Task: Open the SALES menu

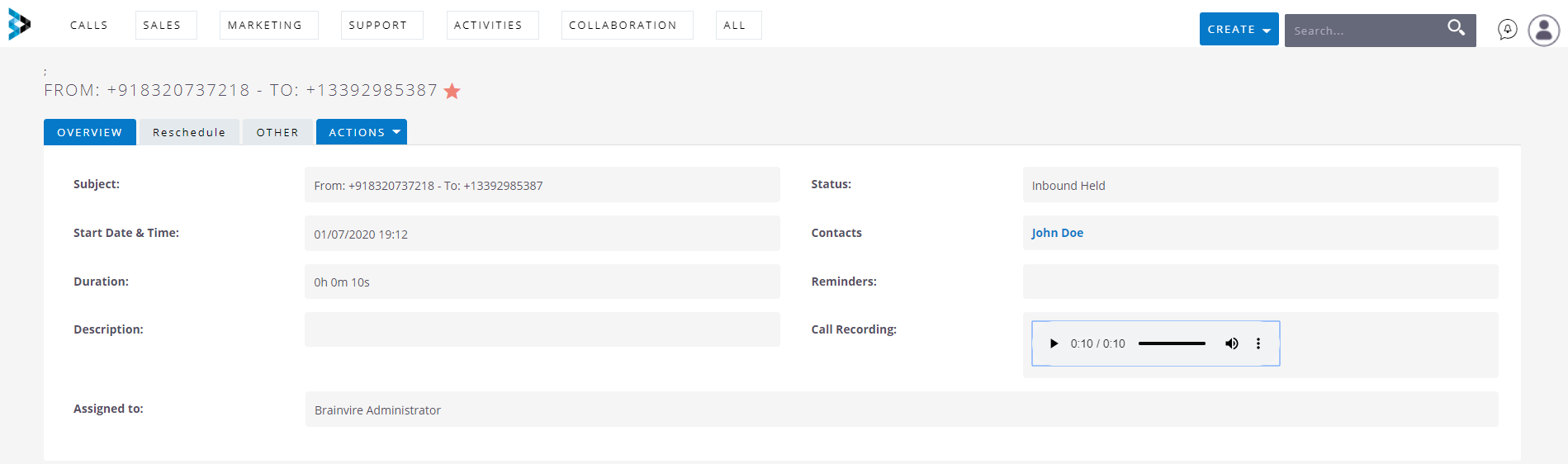Action: (x=166, y=26)
